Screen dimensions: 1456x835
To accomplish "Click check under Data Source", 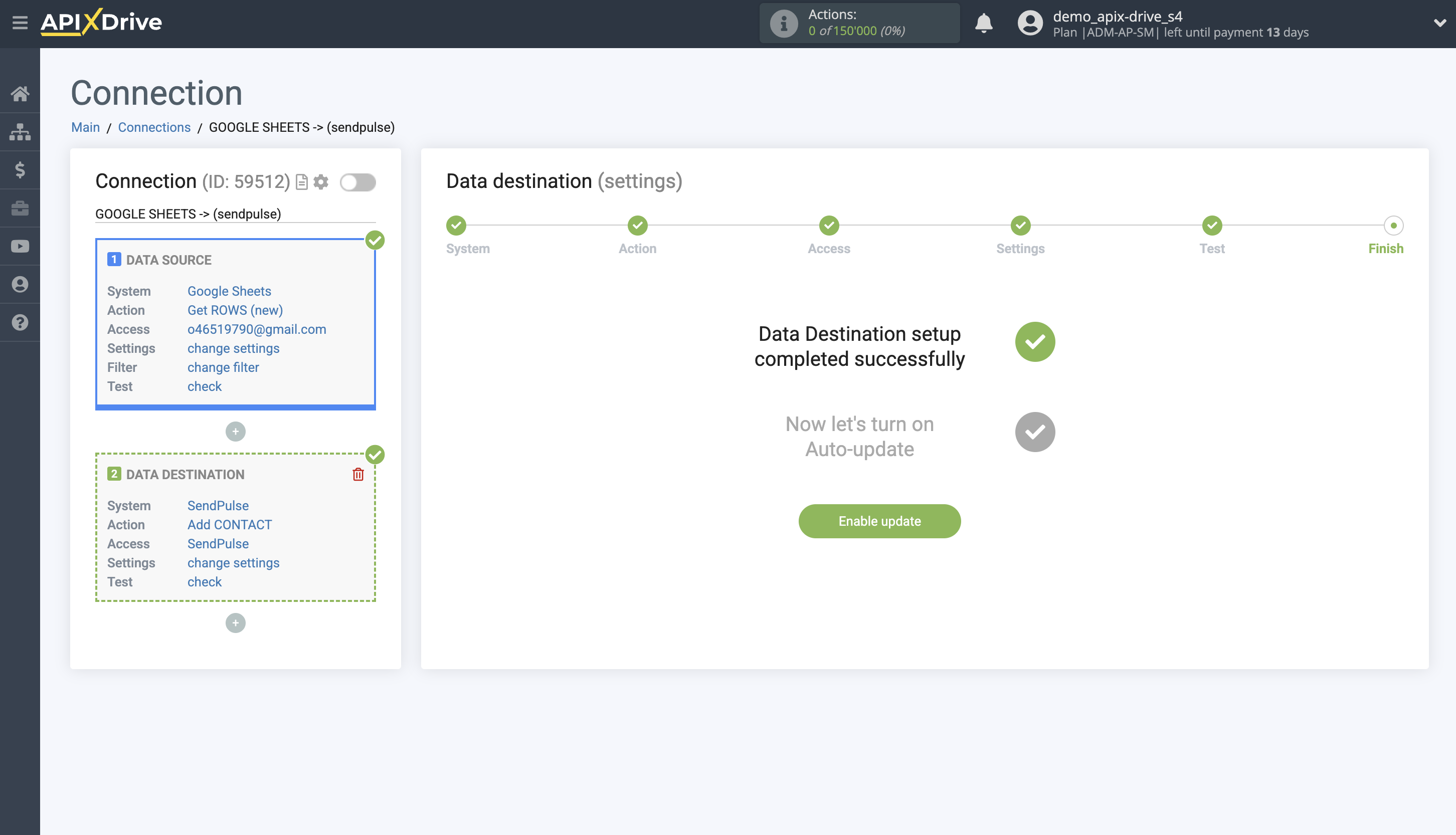I will (204, 386).
